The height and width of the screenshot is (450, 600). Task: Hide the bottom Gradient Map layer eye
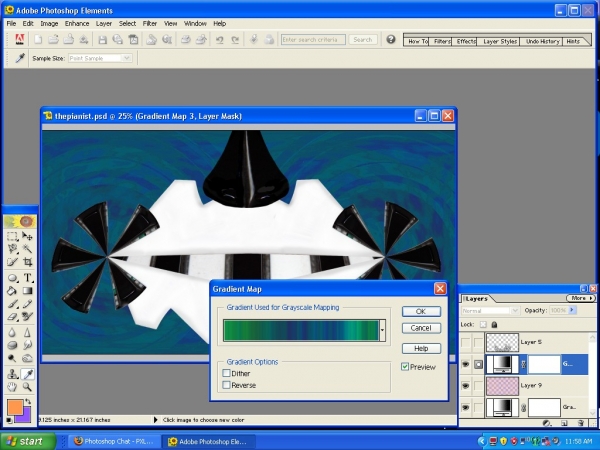tap(465, 407)
